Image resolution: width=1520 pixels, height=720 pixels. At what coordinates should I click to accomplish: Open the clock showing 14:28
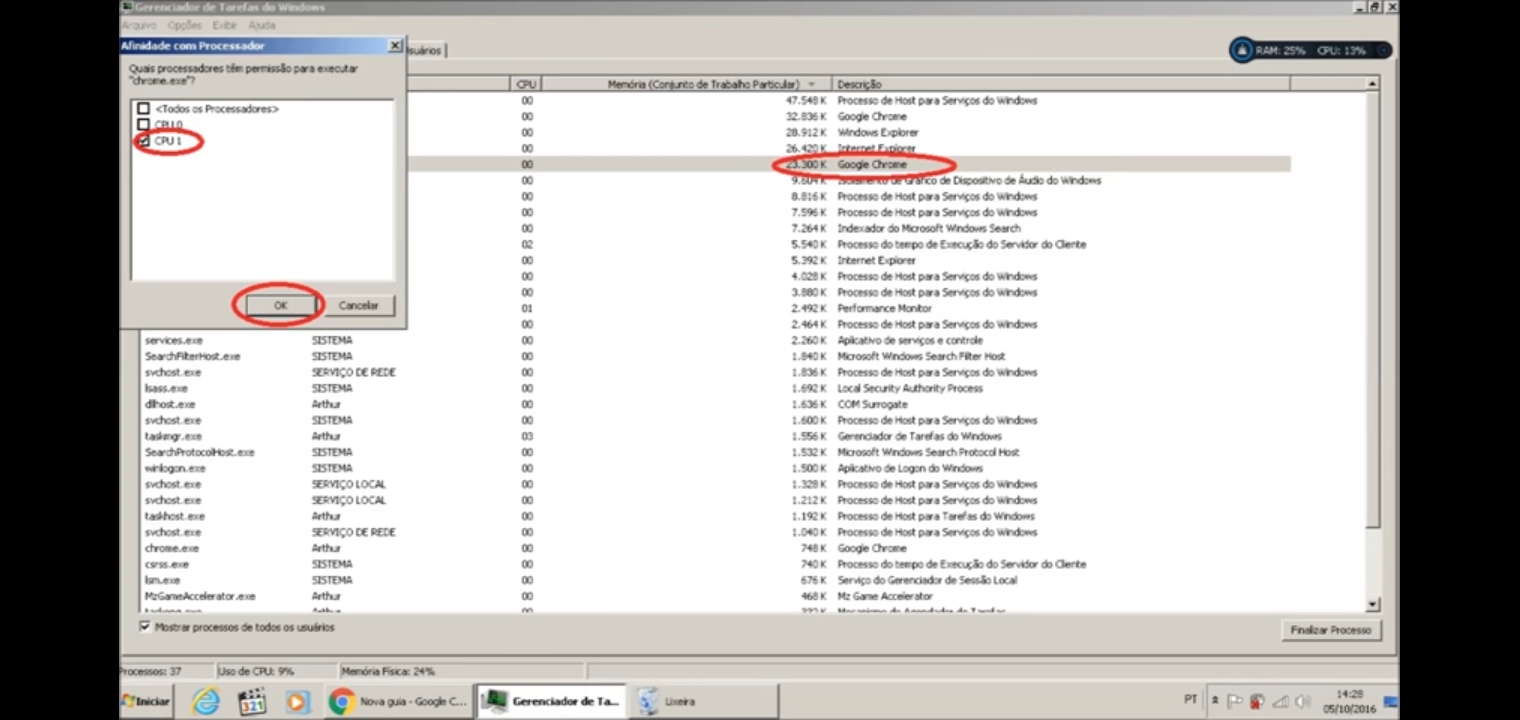[1350, 701]
